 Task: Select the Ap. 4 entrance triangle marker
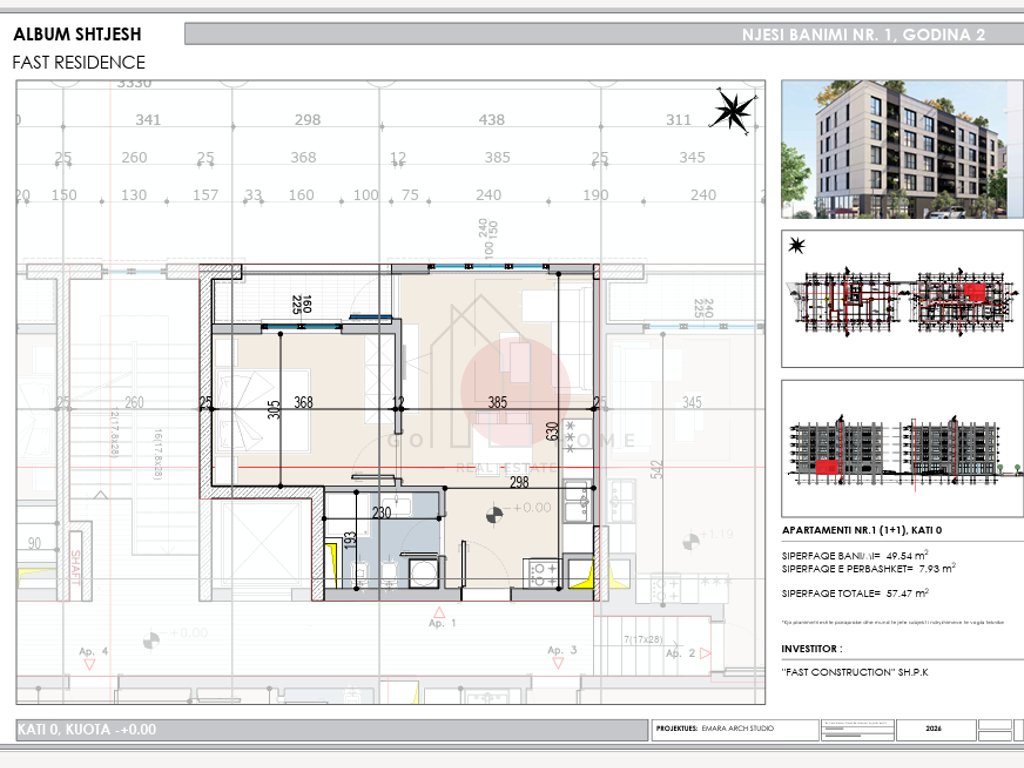(x=89, y=664)
